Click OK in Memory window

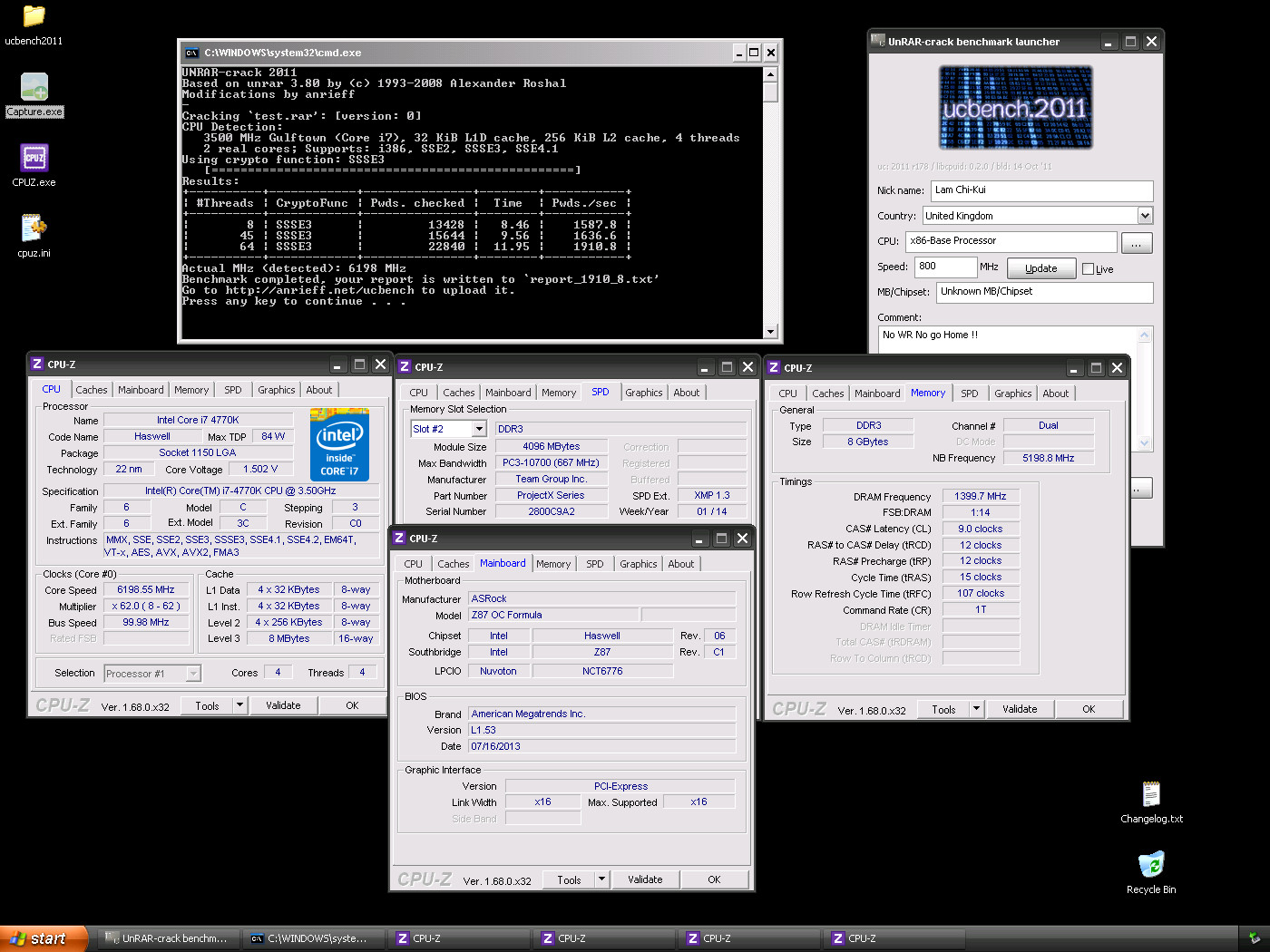click(x=1089, y=709)
